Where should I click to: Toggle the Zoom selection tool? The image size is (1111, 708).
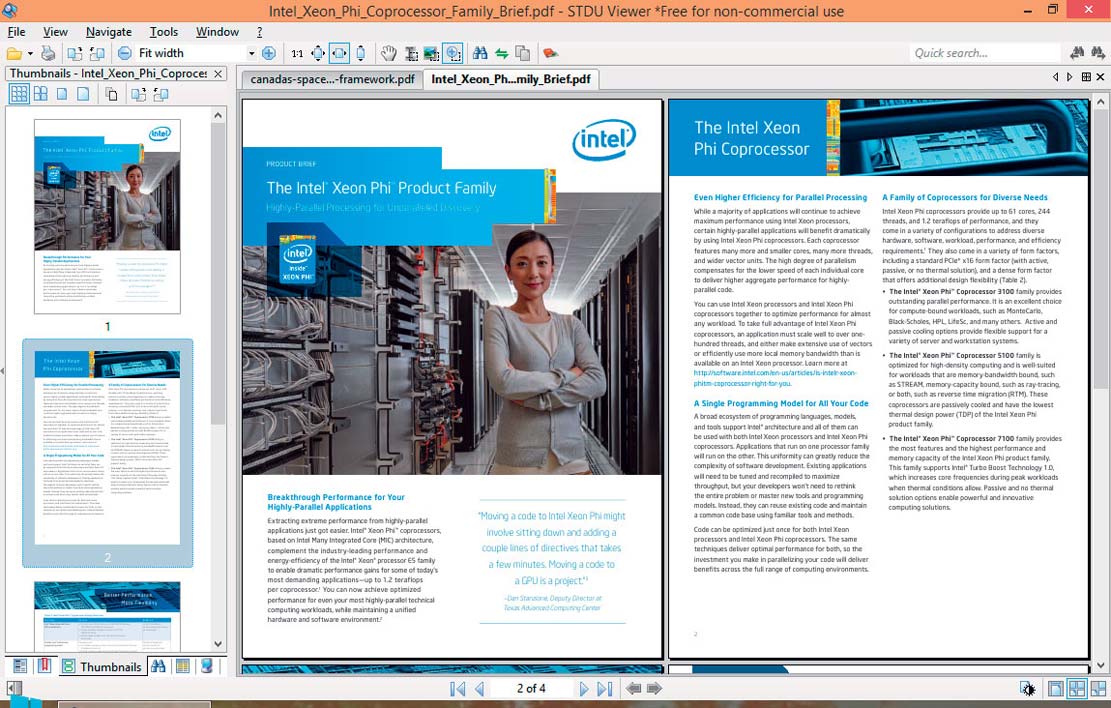tap(452, 53)
